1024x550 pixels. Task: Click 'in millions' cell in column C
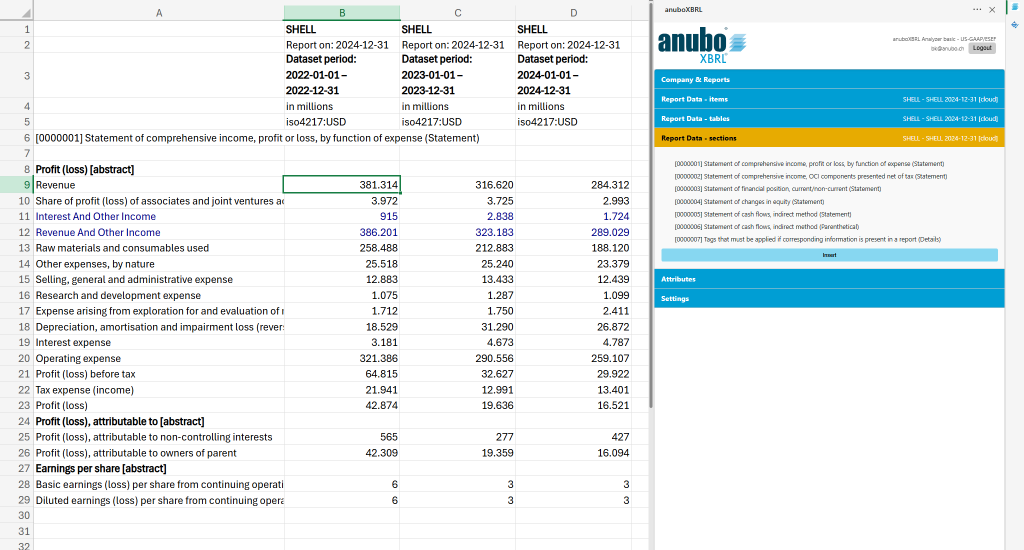pyautogui.click(x=457, y=106)
